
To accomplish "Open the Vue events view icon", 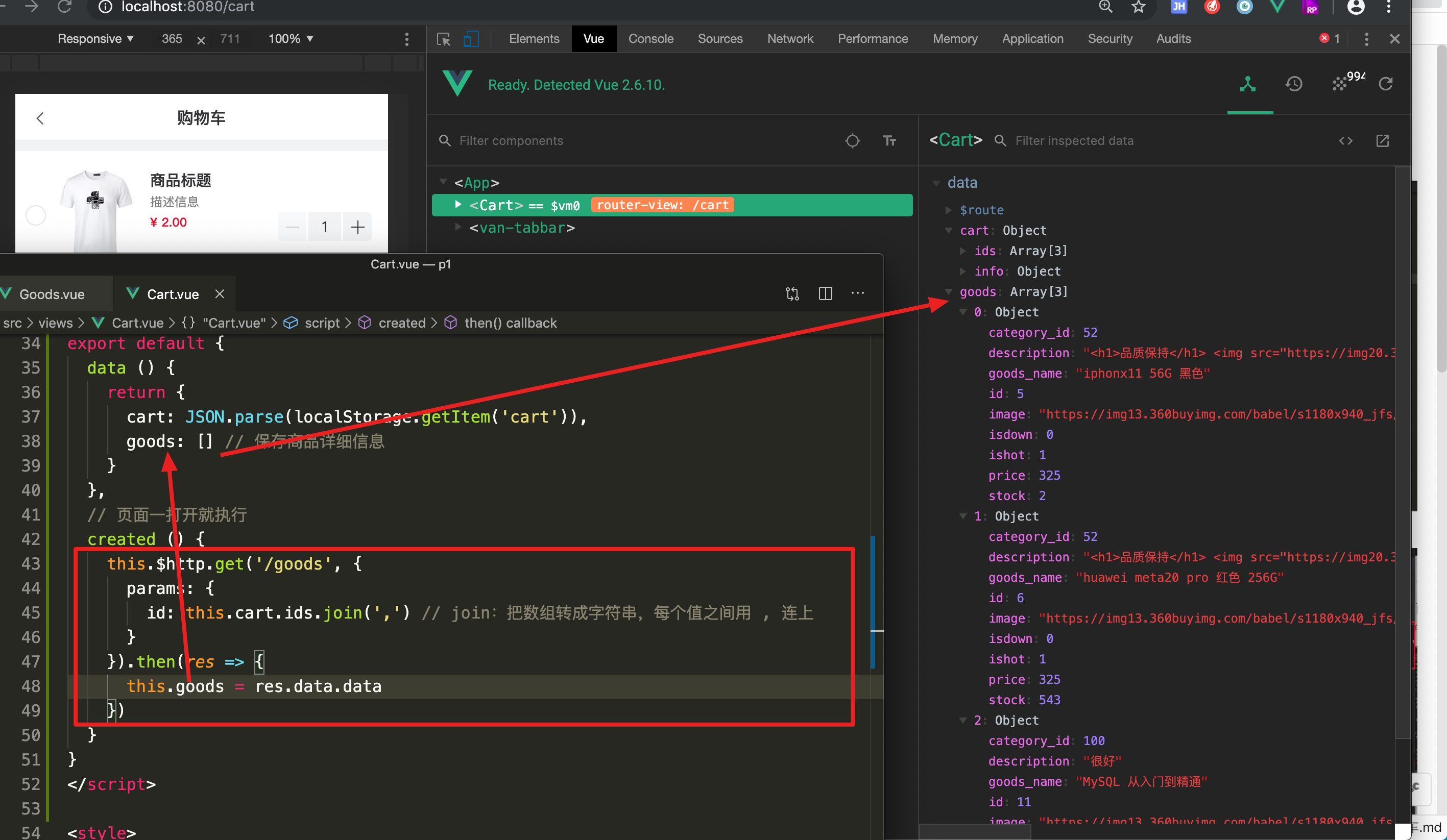I will coord(1340,84).
